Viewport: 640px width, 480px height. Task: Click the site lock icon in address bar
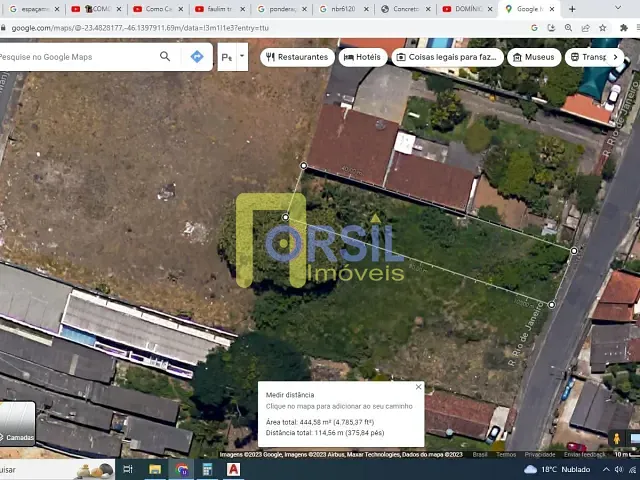coord(3,28)
